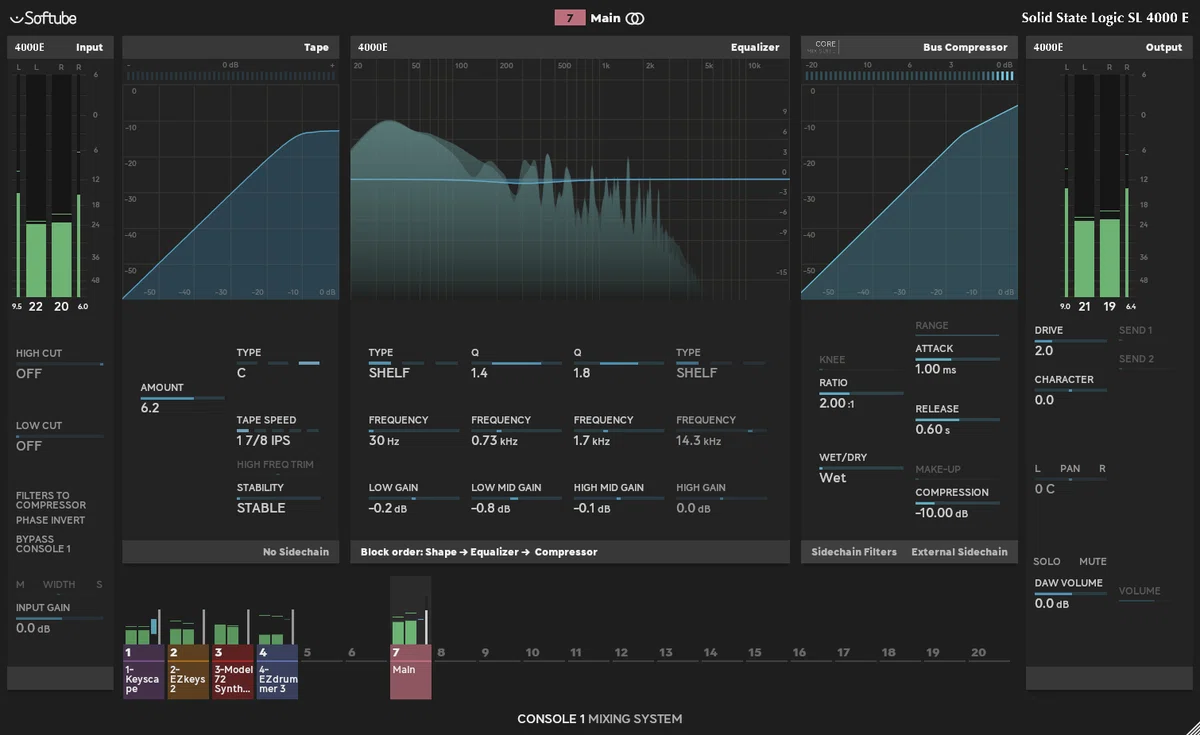Click the Width control

click(59, 585)
